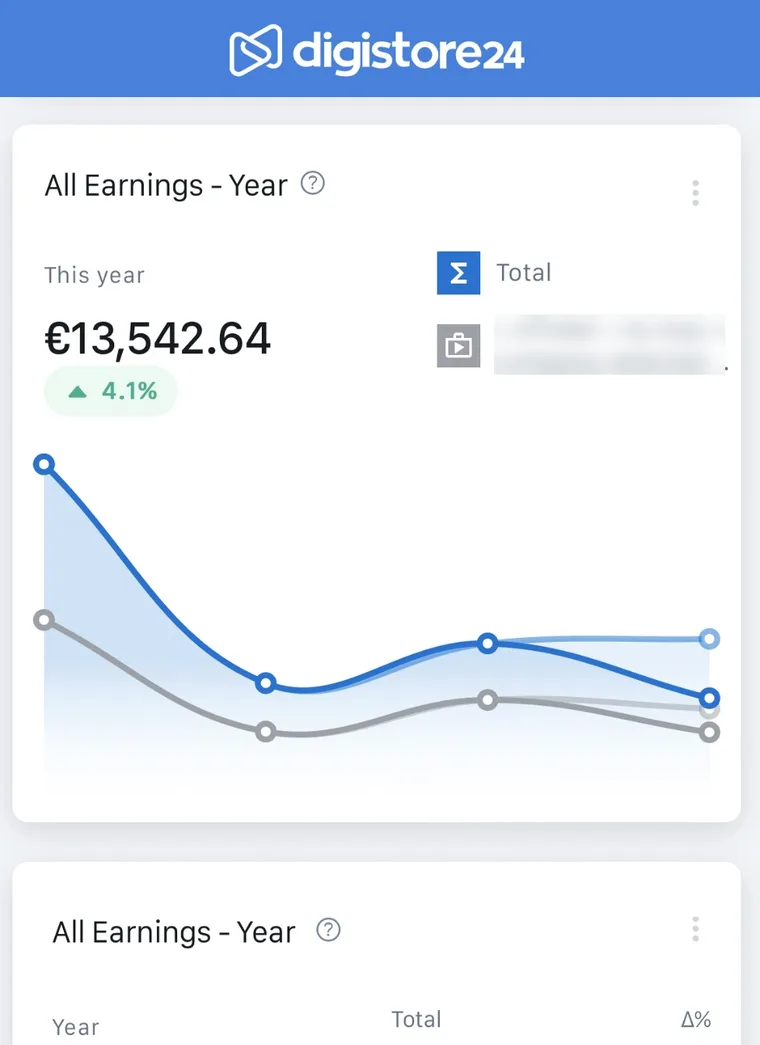Click the €13,542.64 earnings amount

coord(157,339)
